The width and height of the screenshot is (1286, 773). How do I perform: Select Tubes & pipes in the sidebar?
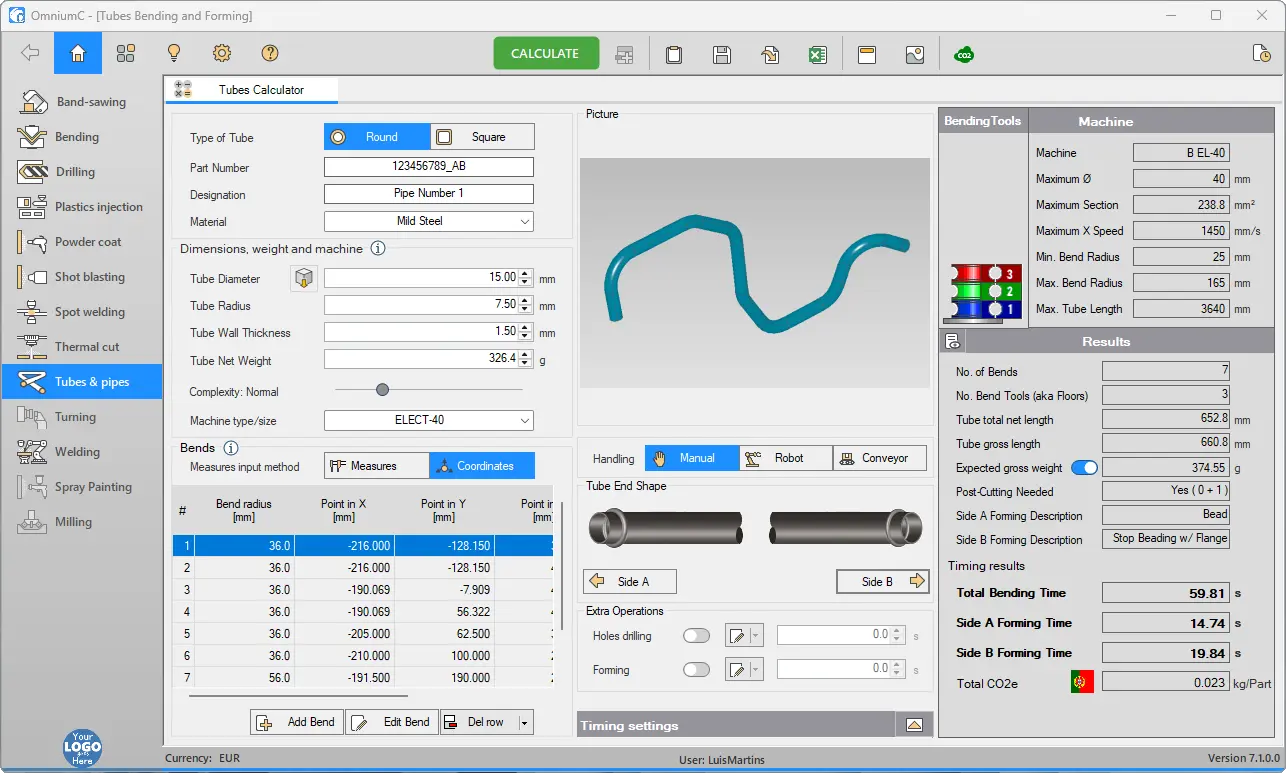click(x=81, y=382)
